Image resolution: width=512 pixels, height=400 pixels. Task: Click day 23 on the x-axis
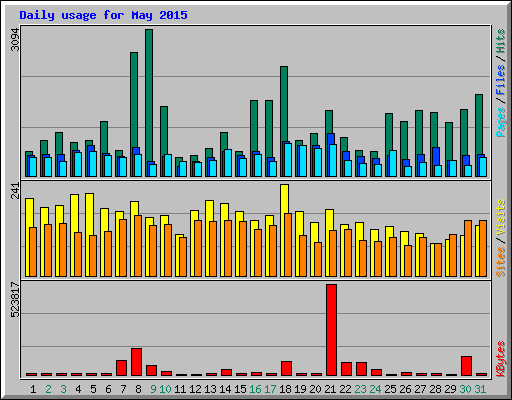tap(360, 389)
